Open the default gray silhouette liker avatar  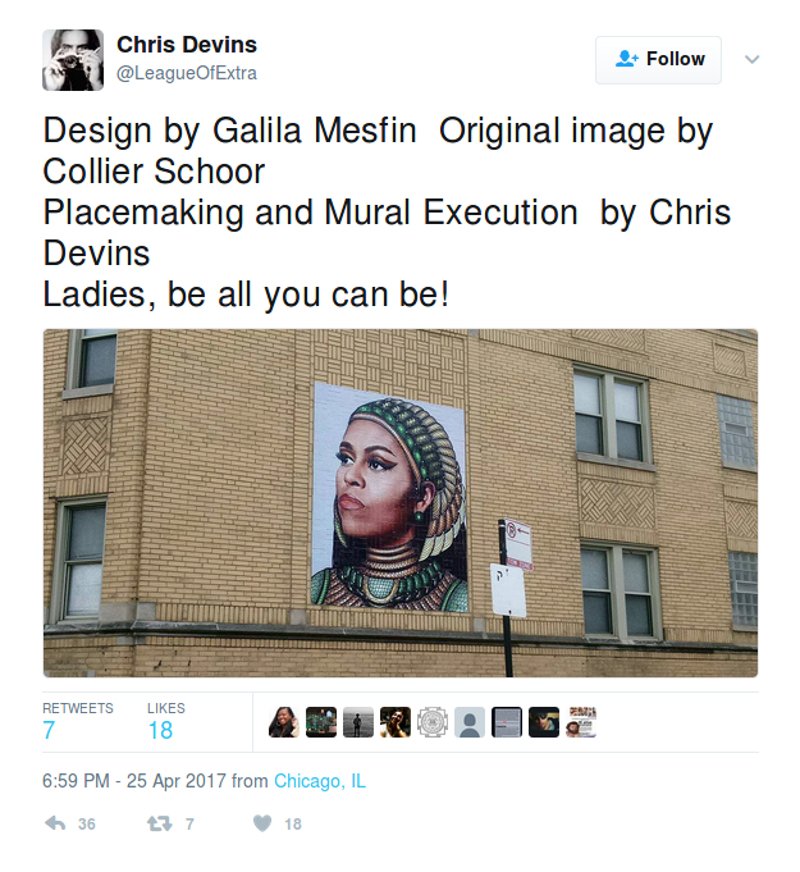pos(469,722)
